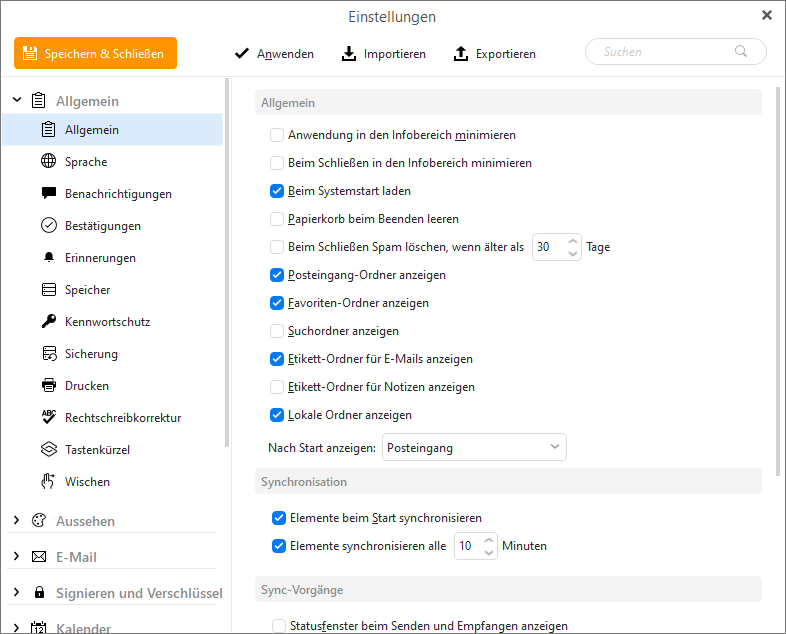Click the printer icon for Drucken
Viewport: 786px width, 634px height.
pyautogui.click(x=49, y=385)
